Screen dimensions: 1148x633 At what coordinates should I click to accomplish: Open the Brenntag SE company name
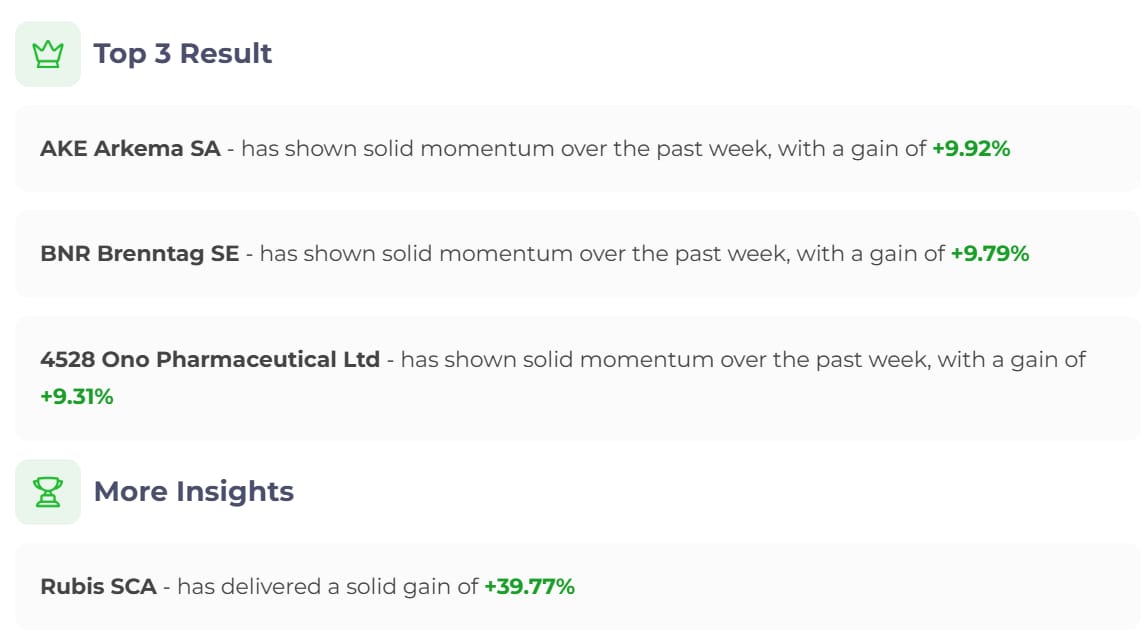tap(168, 254)
